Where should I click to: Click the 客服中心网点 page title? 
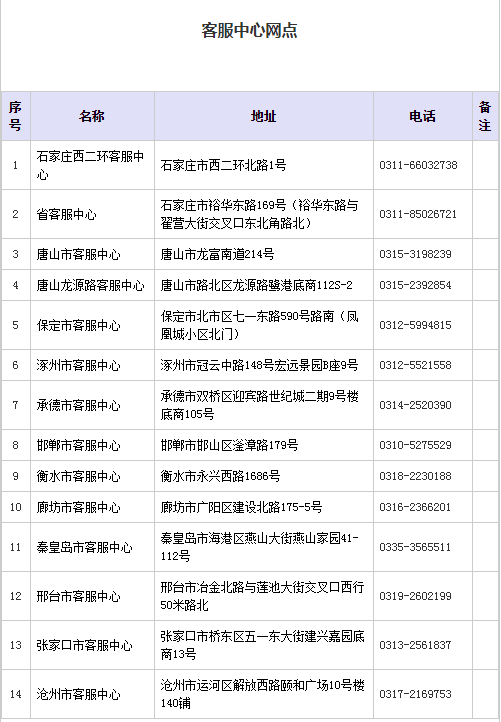tap(249, 30)
